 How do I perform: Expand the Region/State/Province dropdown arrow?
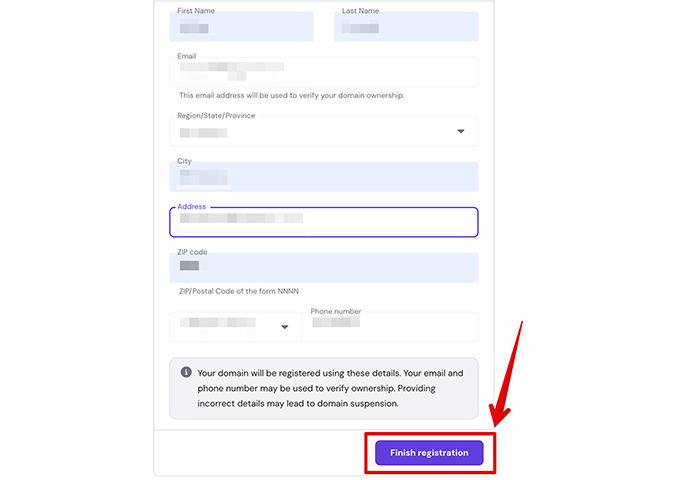461,131
